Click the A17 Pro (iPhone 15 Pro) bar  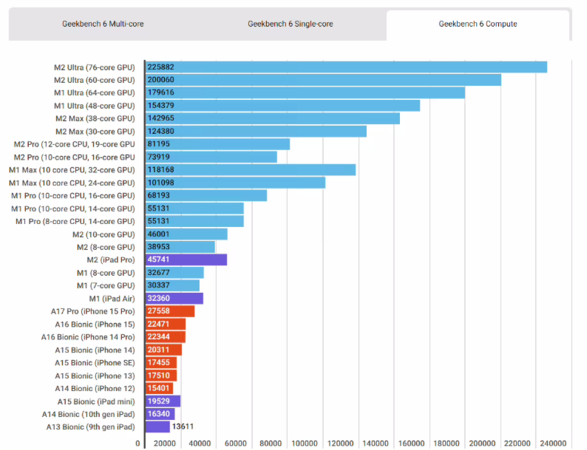click(170, 311)
